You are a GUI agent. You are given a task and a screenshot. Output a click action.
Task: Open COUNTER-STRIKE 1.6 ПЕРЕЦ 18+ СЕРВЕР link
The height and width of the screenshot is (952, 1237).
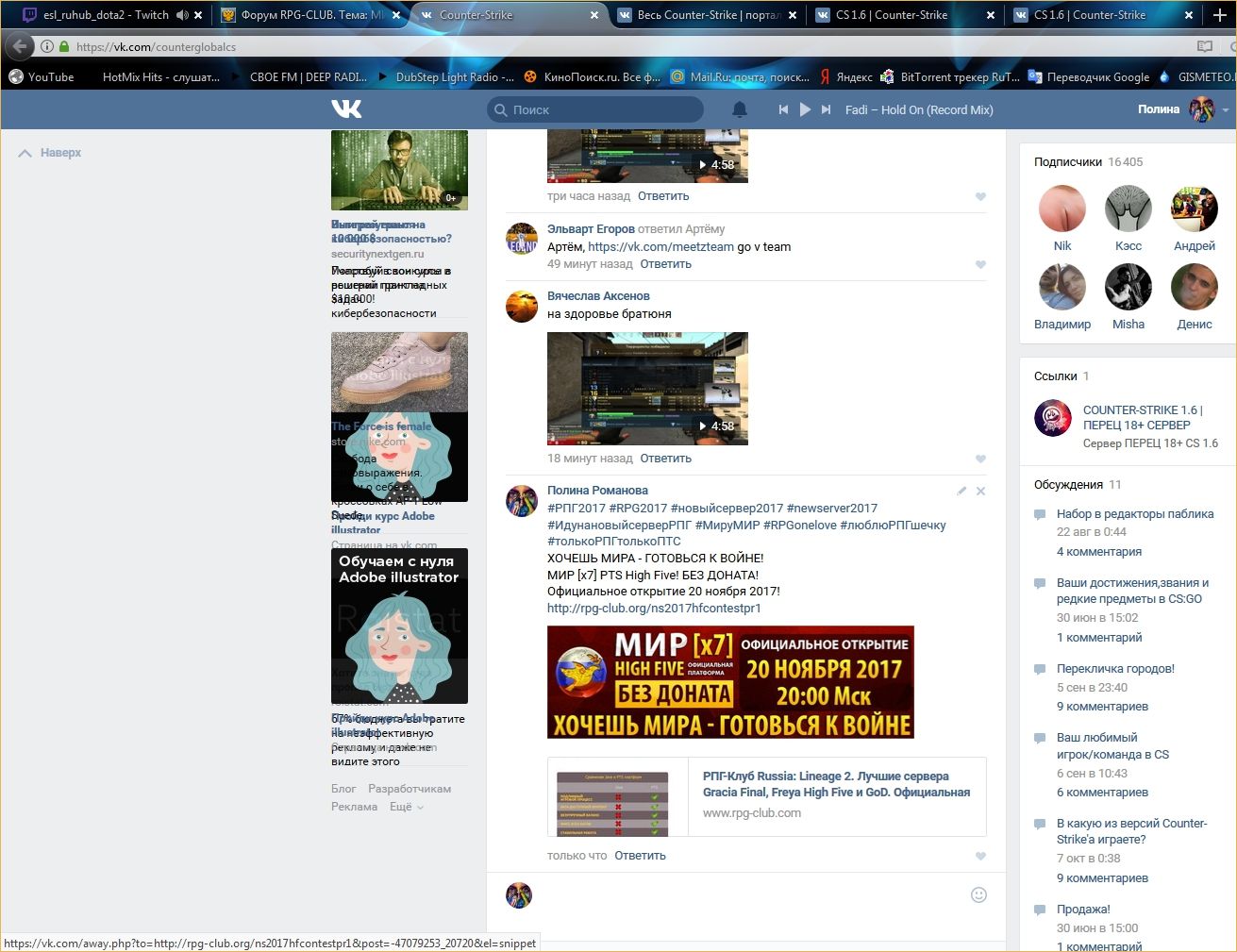pyautogui.click(x=1143, y=418)
